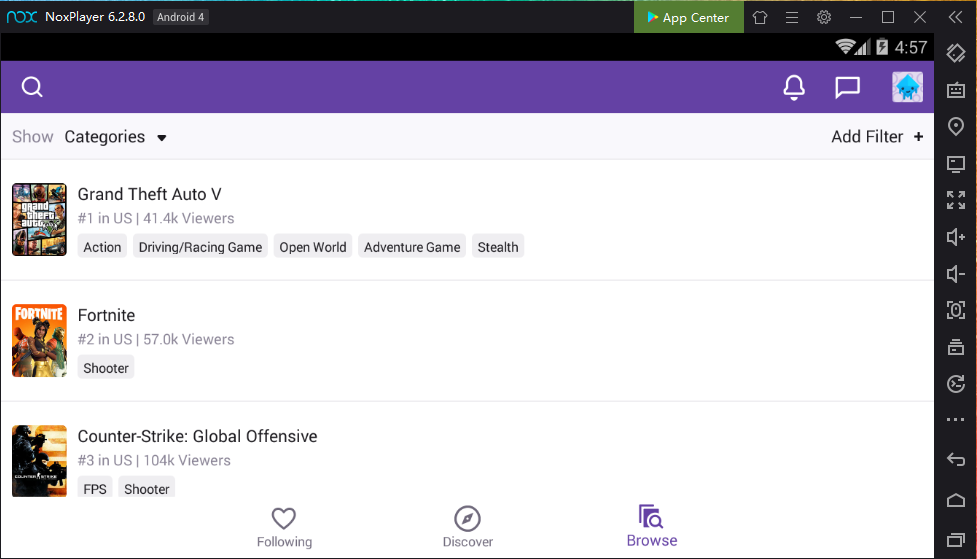Open the user profile avatar
Screen dimensions: 977x559
907,88
